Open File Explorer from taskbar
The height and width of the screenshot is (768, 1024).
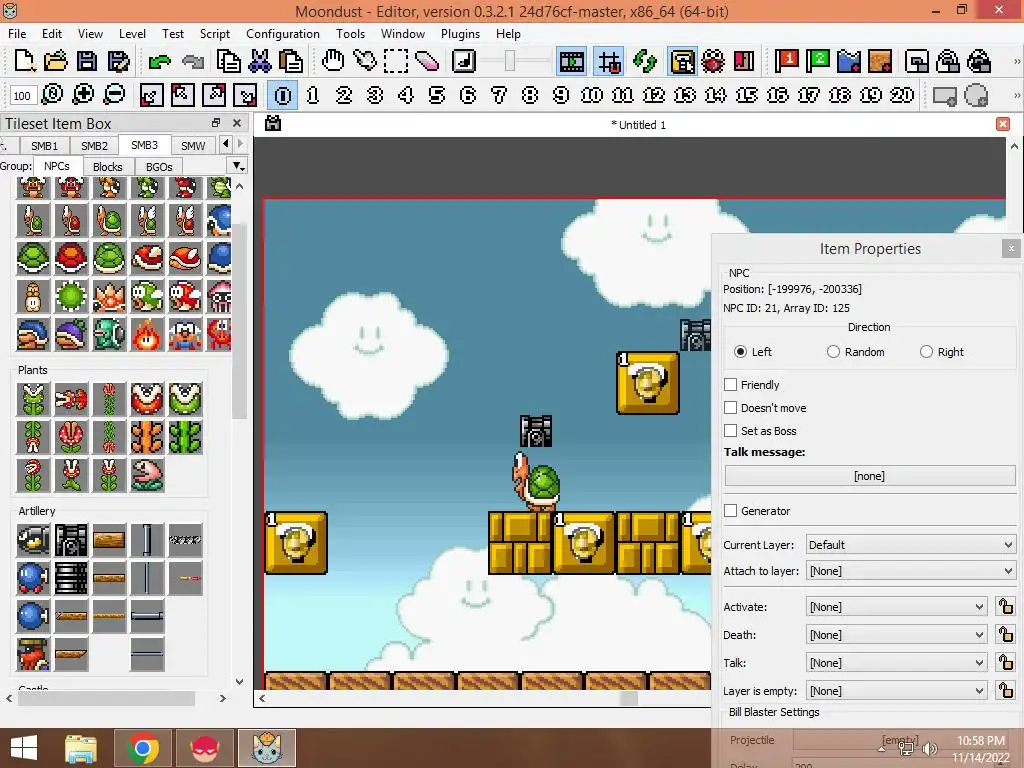click(x=80, y=748)
